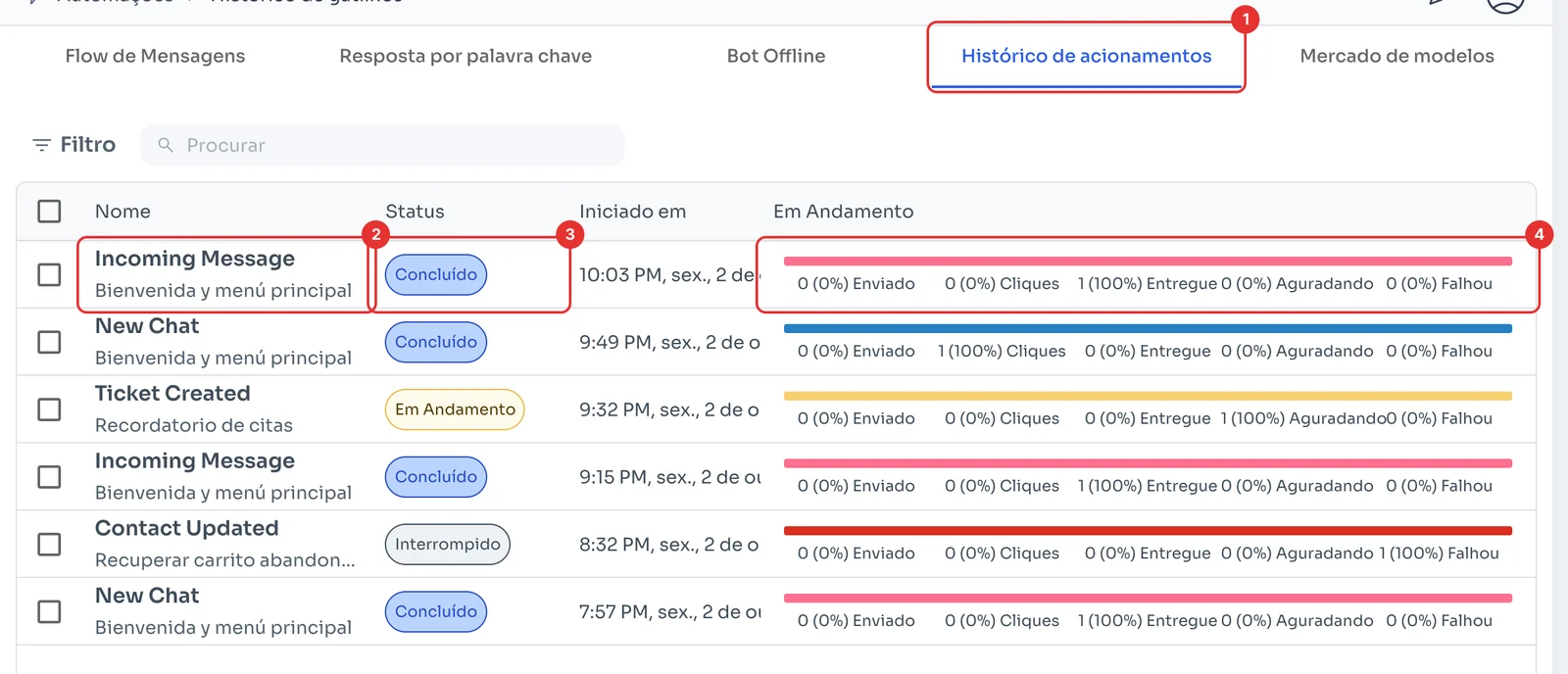Click the Nome column header

122,212
